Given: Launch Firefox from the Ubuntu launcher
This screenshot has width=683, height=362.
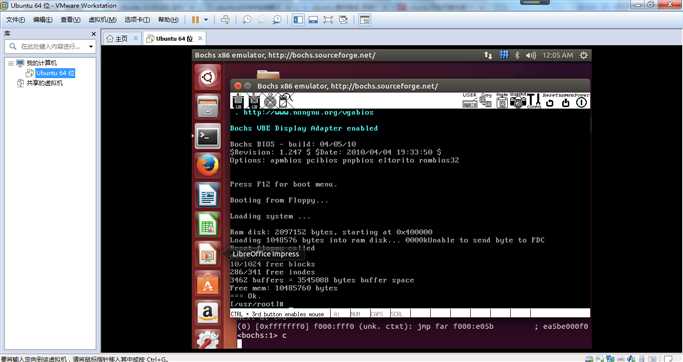Looking at the screenshot, I should tap(208, 166).
